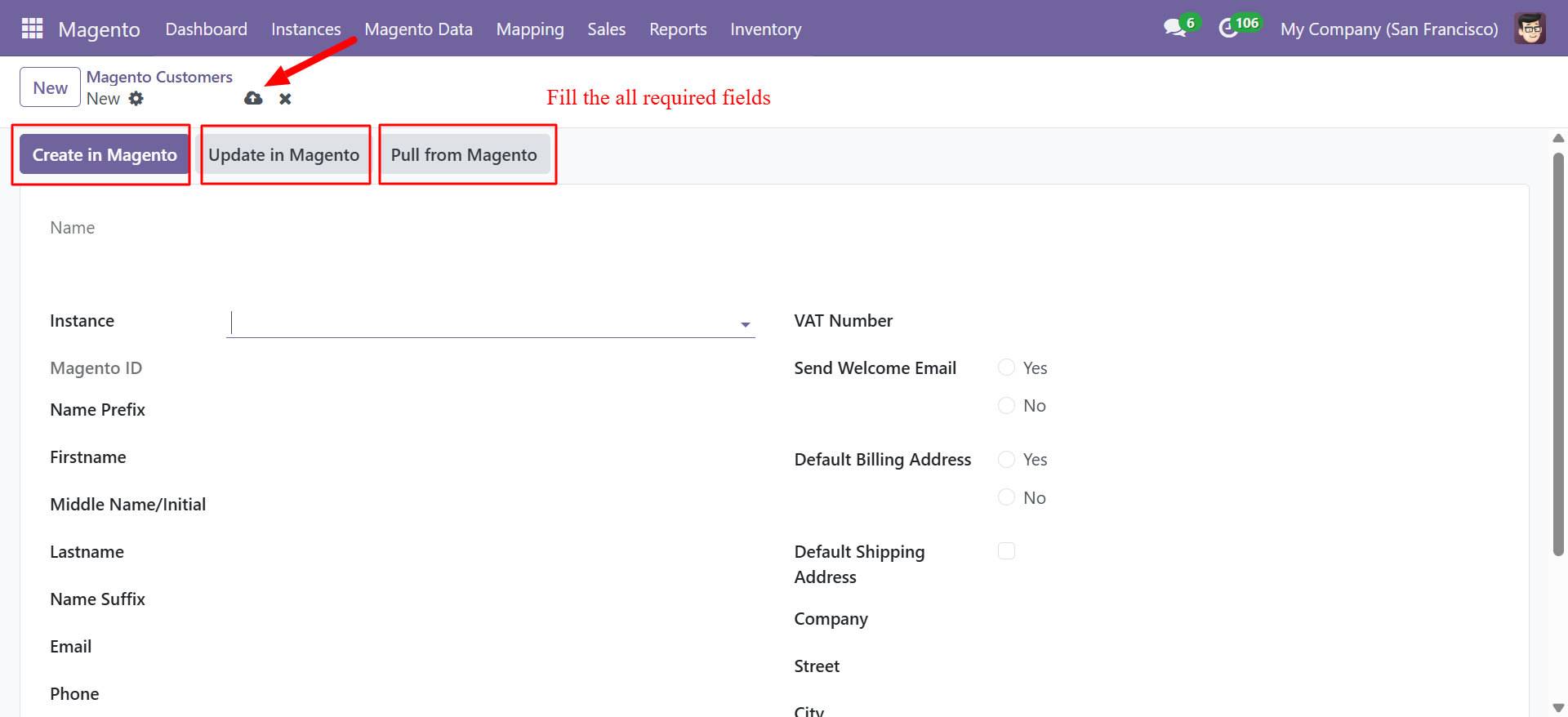
Task: Click the Create in Magento button
Action: click(105, 154)
